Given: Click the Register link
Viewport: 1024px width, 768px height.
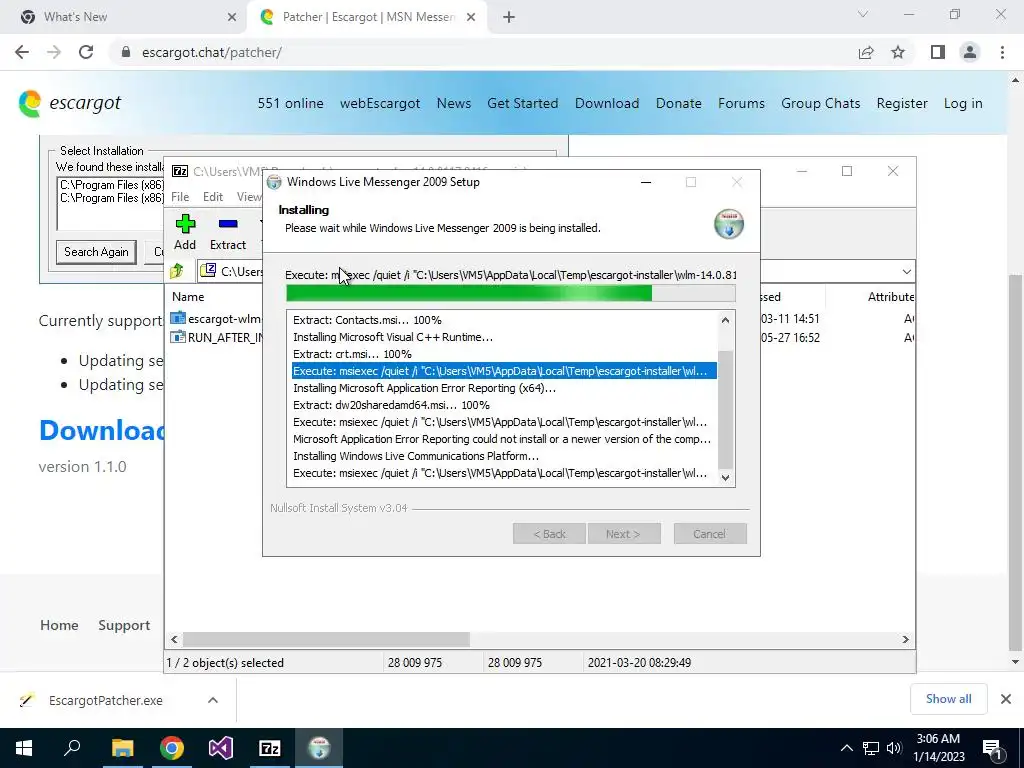Looking at the screenshot, I should [902, 103].
